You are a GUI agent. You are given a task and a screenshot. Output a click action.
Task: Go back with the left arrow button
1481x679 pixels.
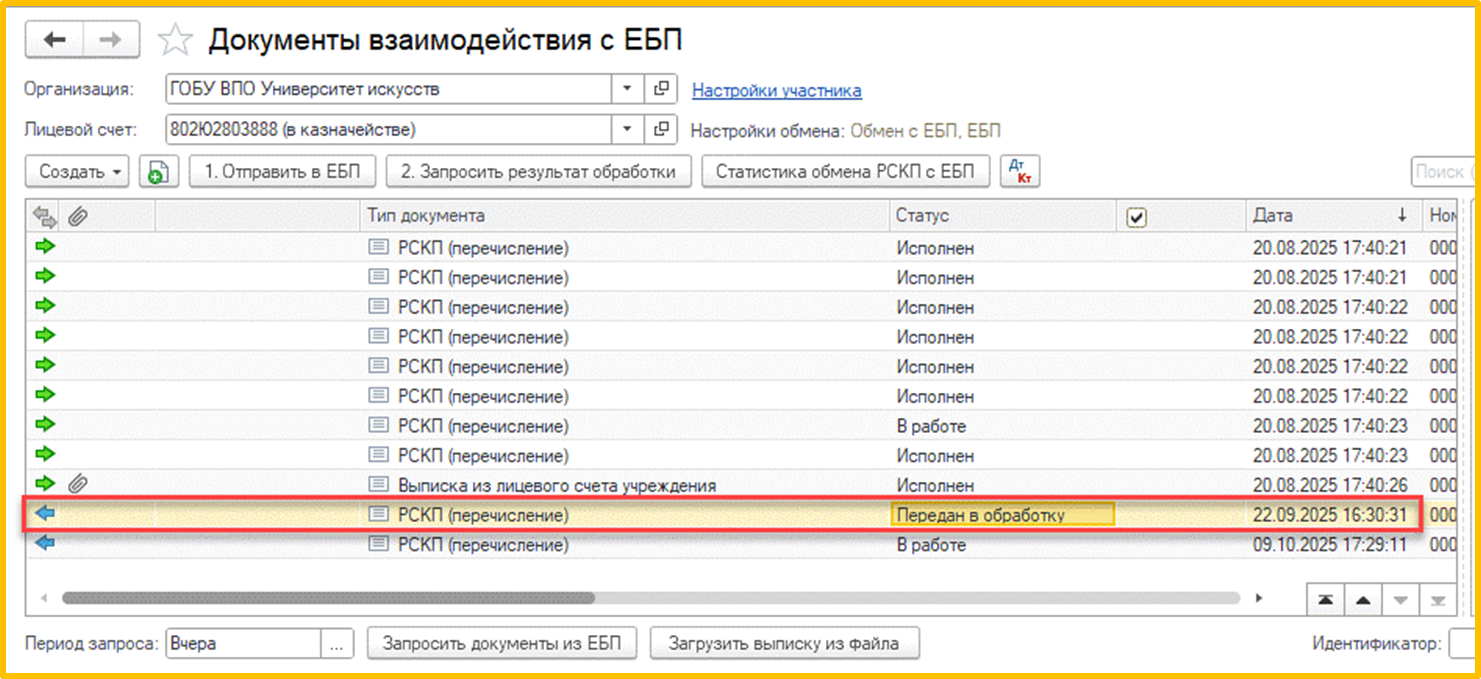54,40
